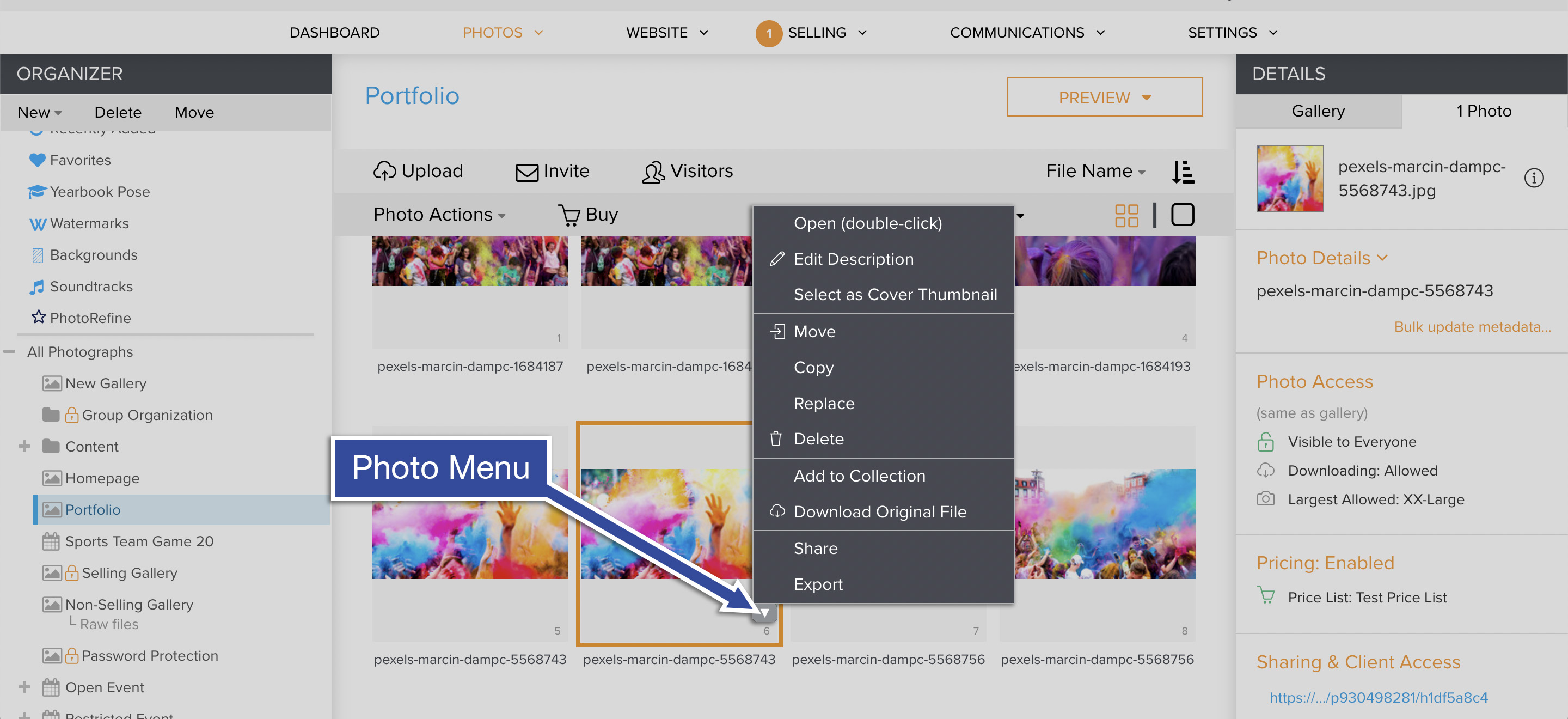Screen dimensions: 1568x719
Task: Click the photo info icon in Details
Action: click(1533, 178)
